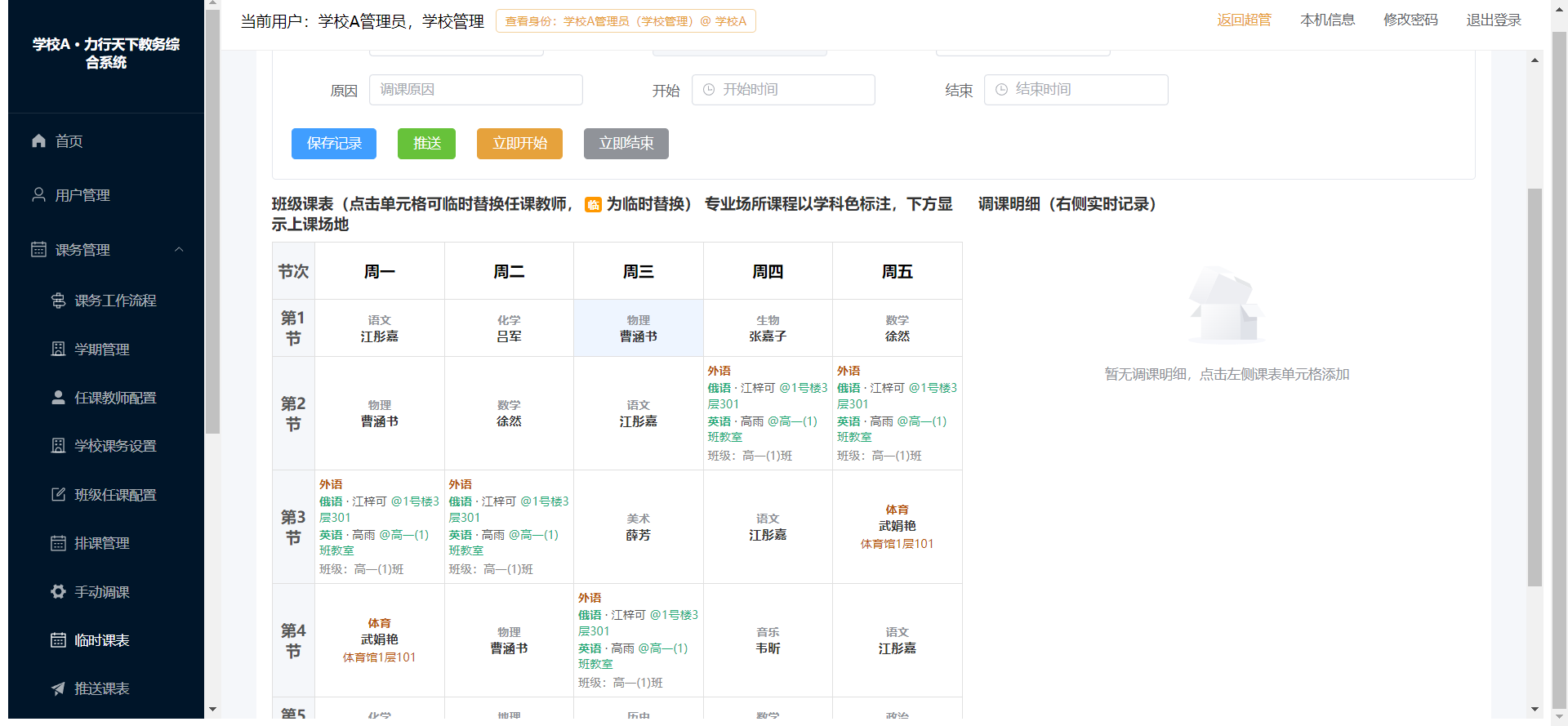Click the 立即结束 button
This screenshot has height=726, width=1568.
pos(626,144)
